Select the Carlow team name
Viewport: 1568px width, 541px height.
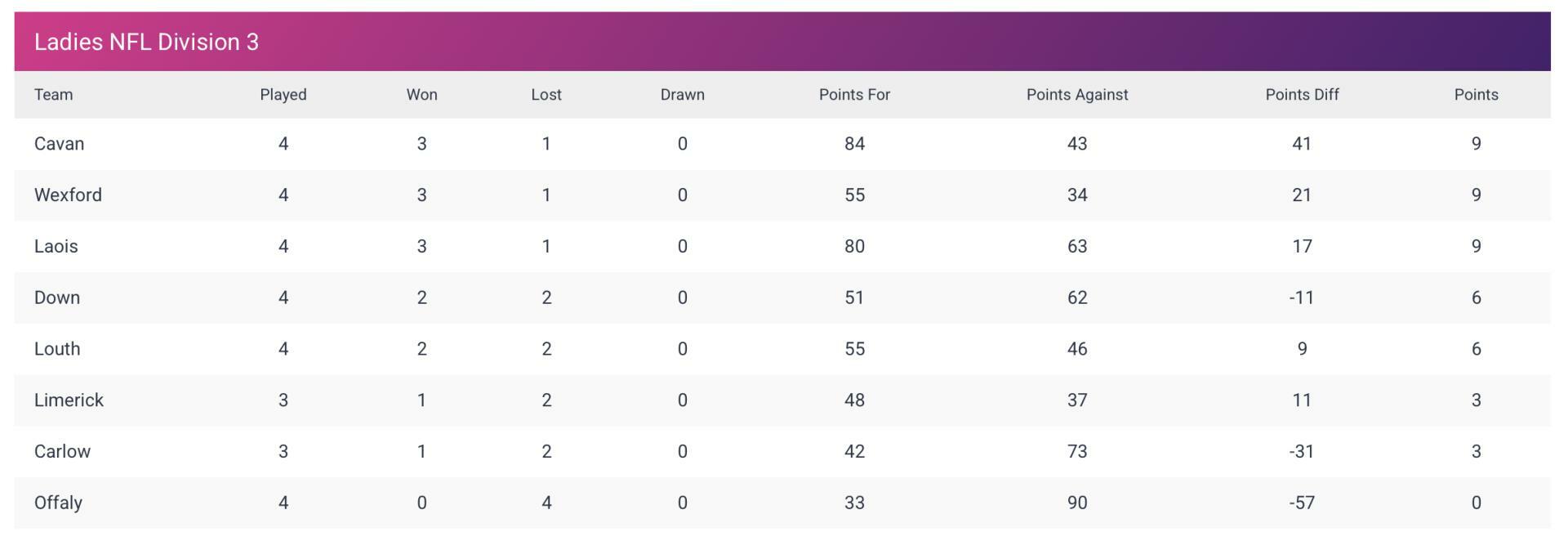pos(62,452)
